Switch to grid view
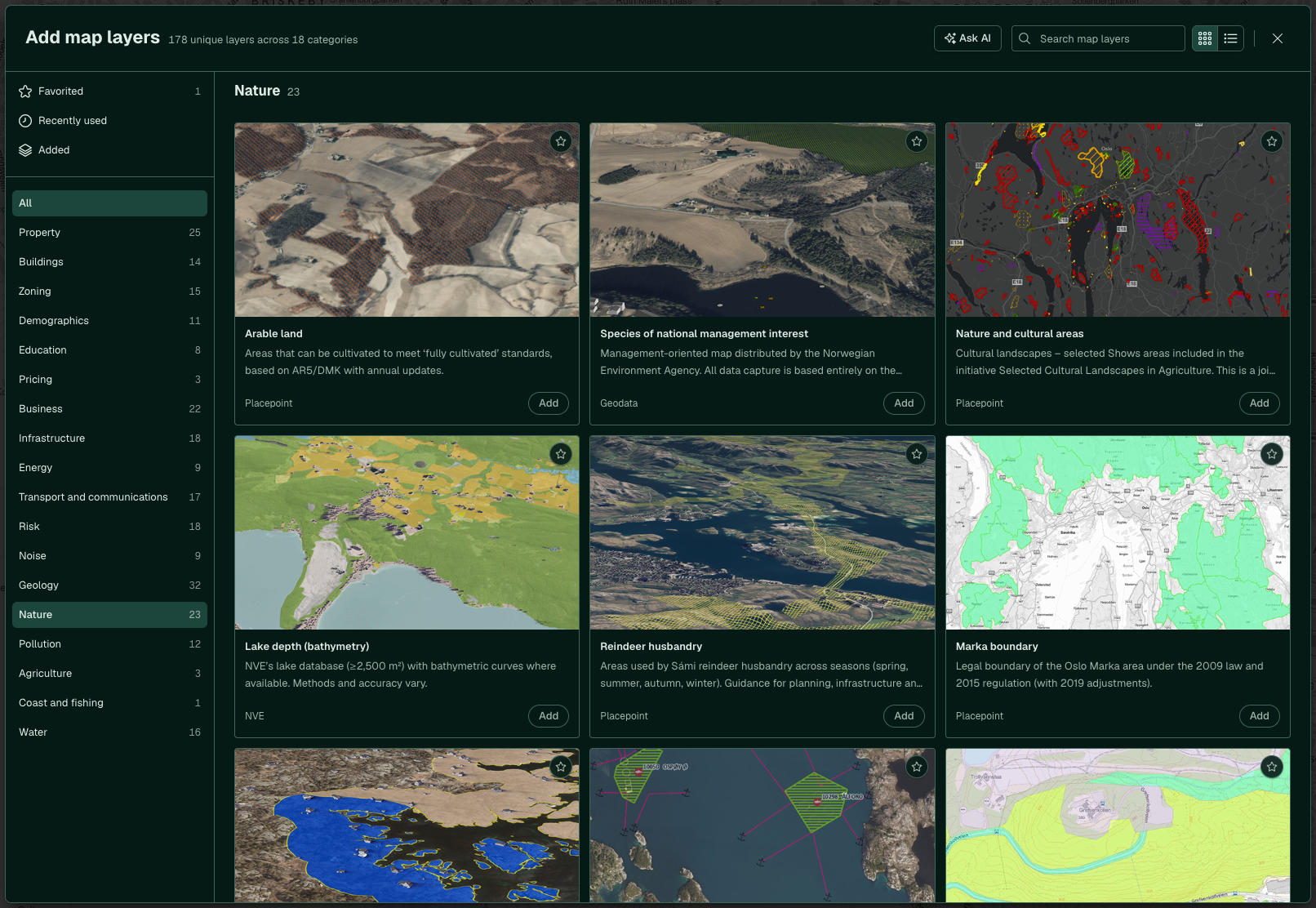 point(1205,38)
